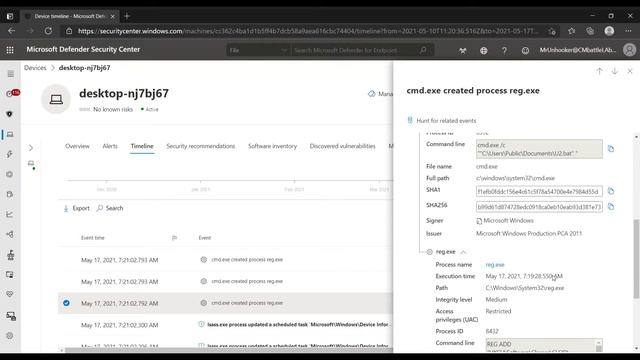
Task: Open a new browser tab
Action: 127,16
